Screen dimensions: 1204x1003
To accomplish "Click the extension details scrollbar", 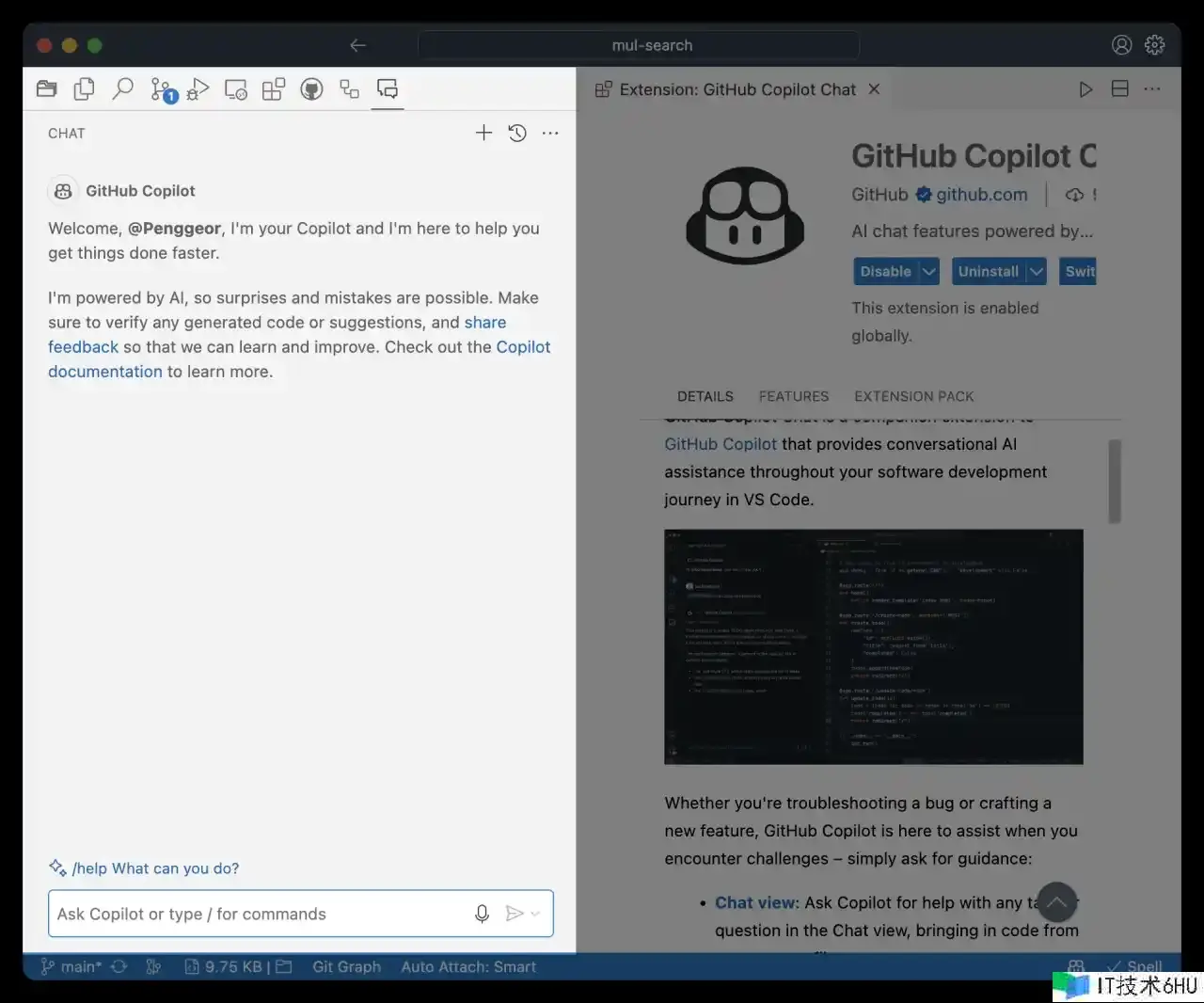I will pyautogui.click(x=1115, y=481).
